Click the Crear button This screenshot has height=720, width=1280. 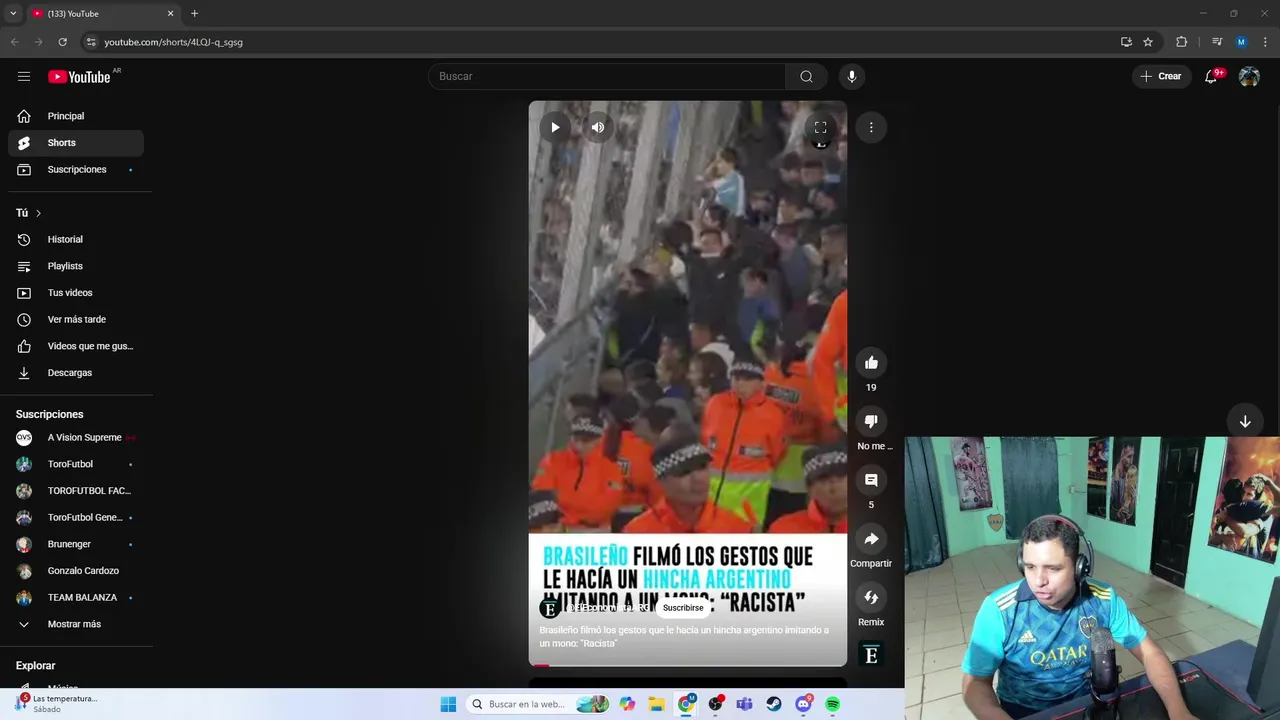(x=1162, y=76)
